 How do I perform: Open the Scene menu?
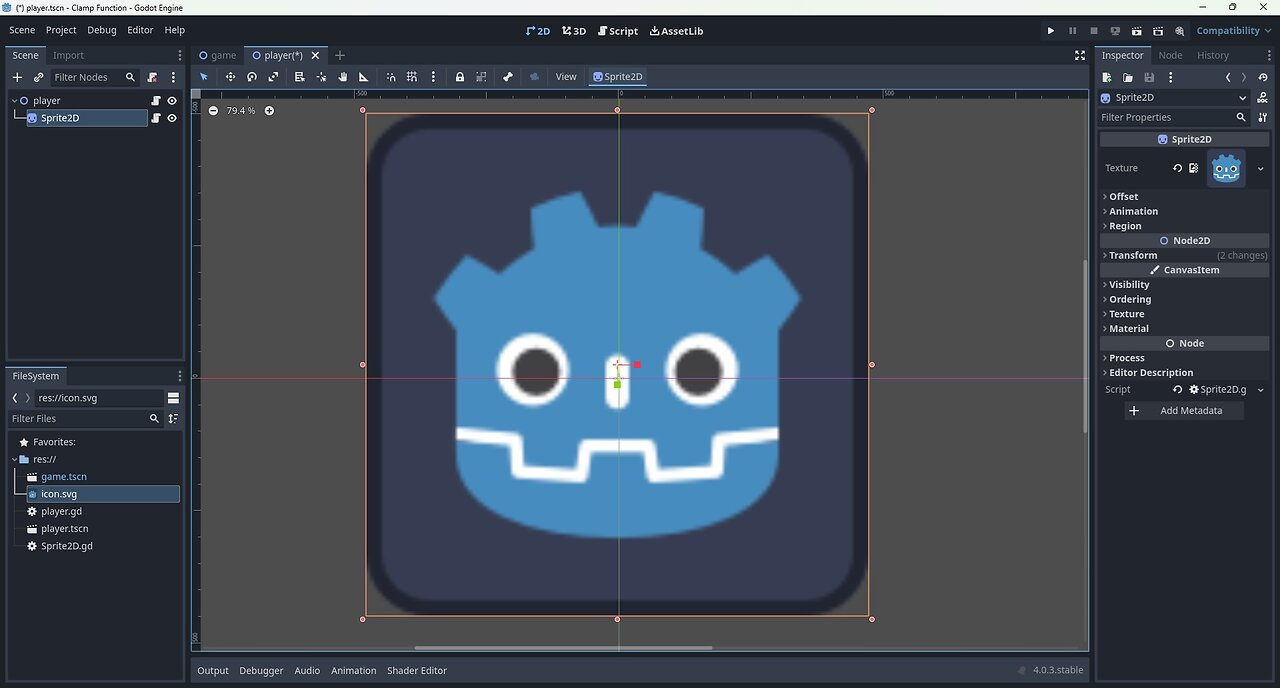22,30
